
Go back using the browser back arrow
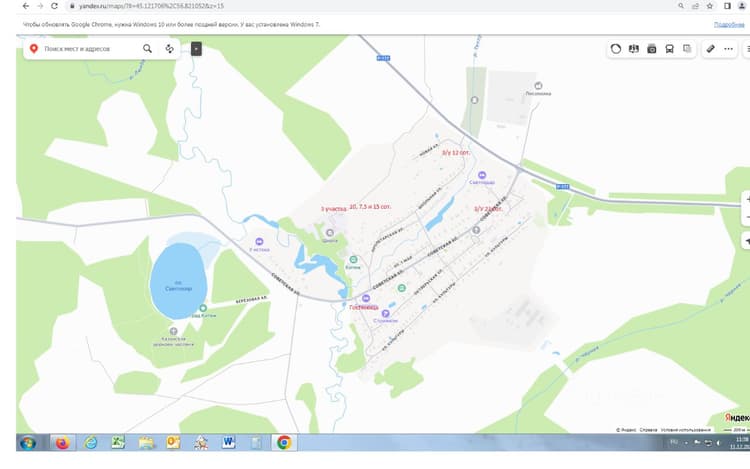pos(26,6)
